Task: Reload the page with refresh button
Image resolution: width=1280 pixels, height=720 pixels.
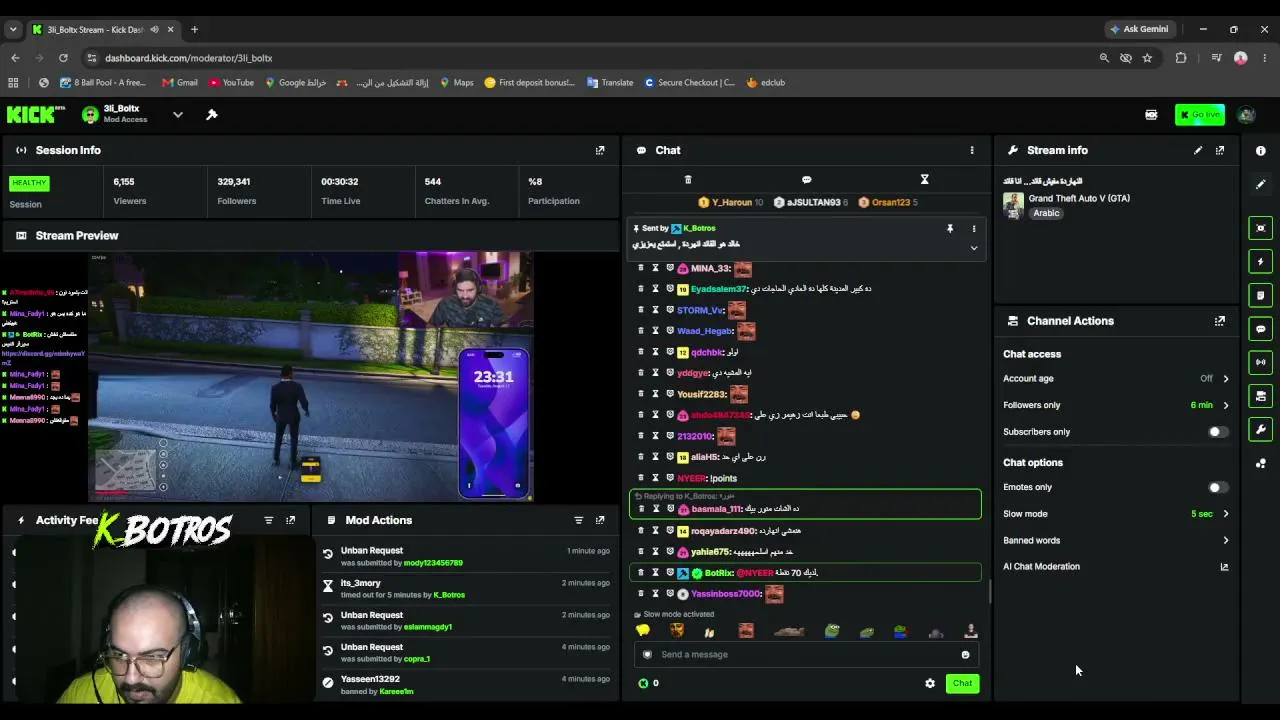Action: coord(63,58)
